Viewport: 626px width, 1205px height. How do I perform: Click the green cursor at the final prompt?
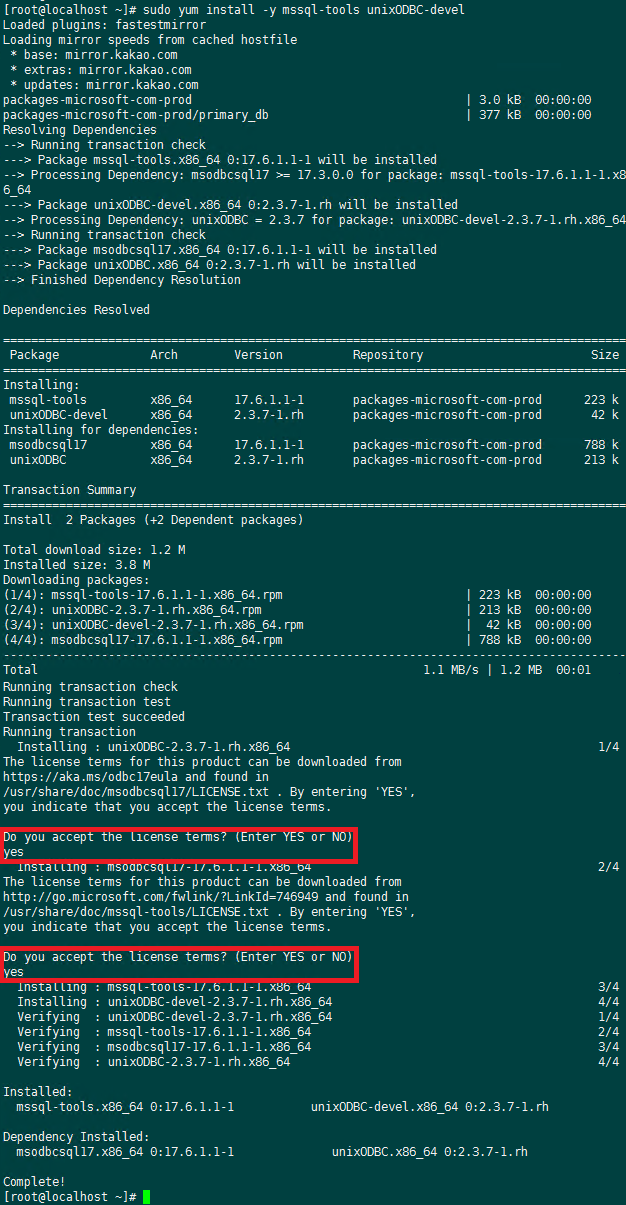pos(146,1197)
